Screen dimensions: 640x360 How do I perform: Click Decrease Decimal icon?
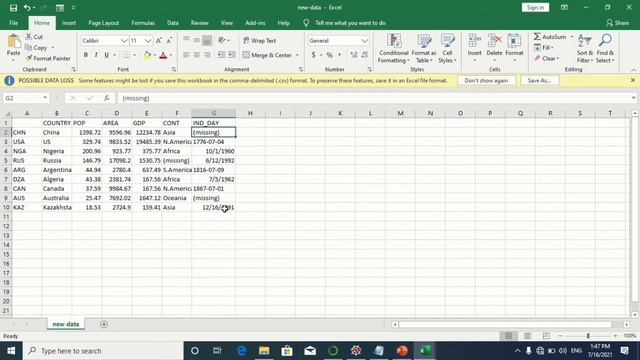coord(364,55)
